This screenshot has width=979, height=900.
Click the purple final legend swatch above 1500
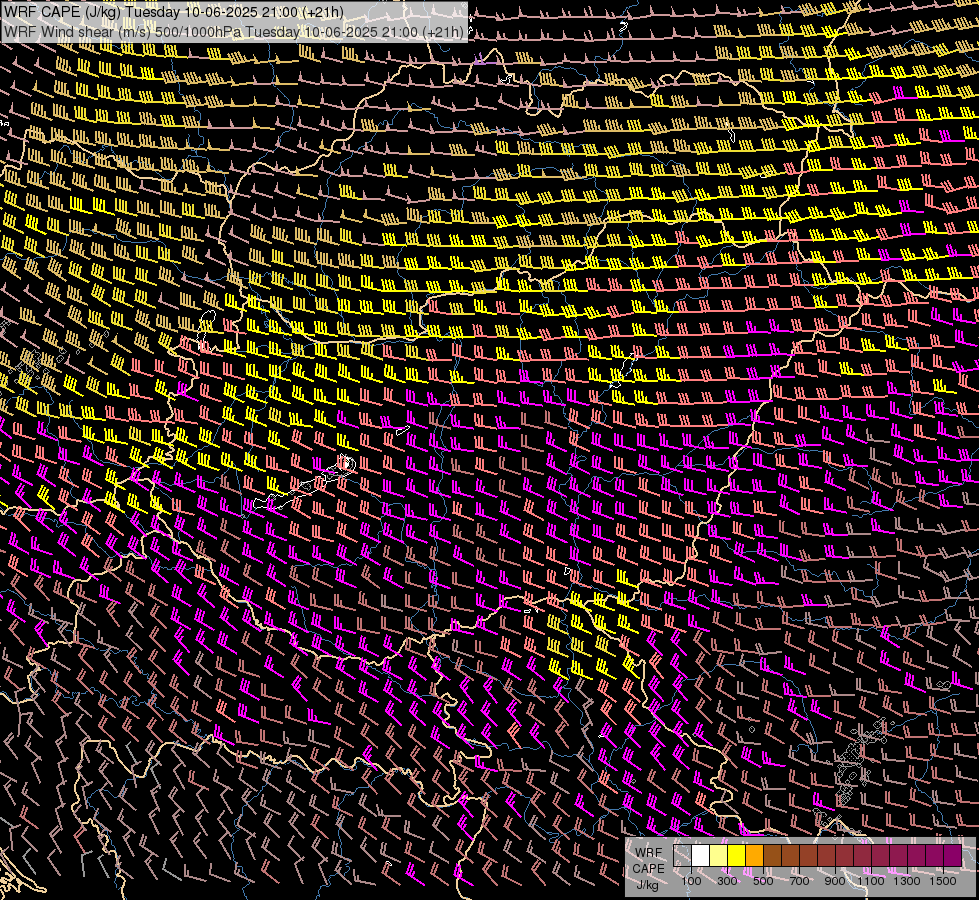(x=953, y=856)
